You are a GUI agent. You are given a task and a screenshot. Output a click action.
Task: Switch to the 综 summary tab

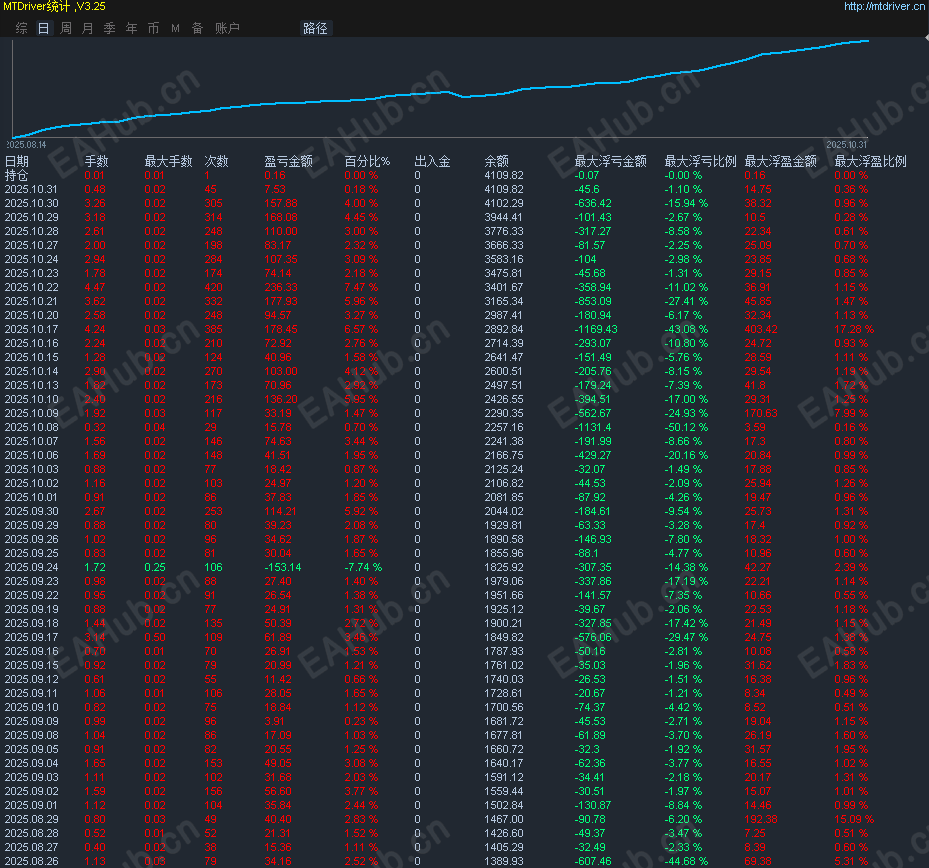click(x=22, y=28)
